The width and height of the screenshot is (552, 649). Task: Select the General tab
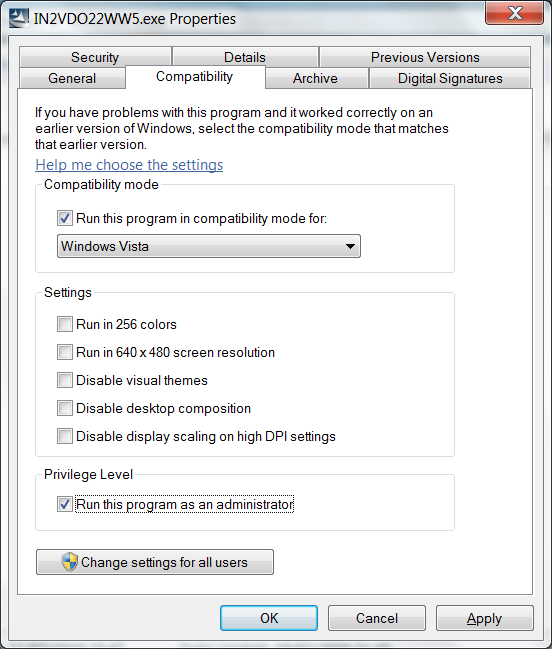[72, 78]
